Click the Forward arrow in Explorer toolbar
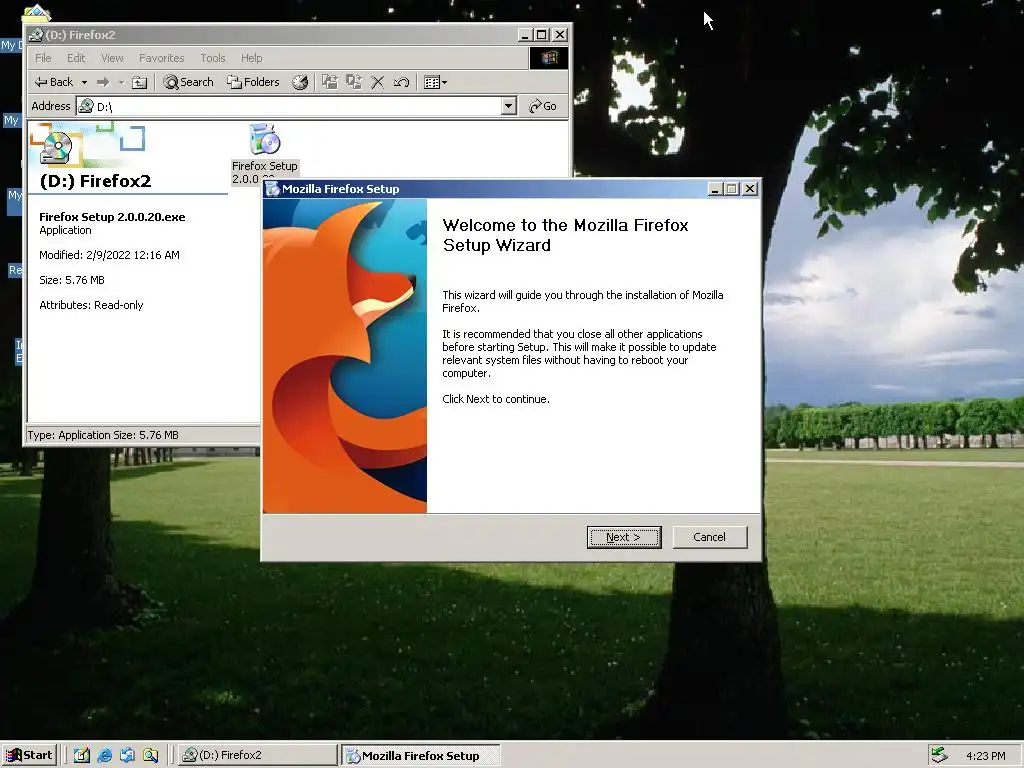 (x=103, y=82)
